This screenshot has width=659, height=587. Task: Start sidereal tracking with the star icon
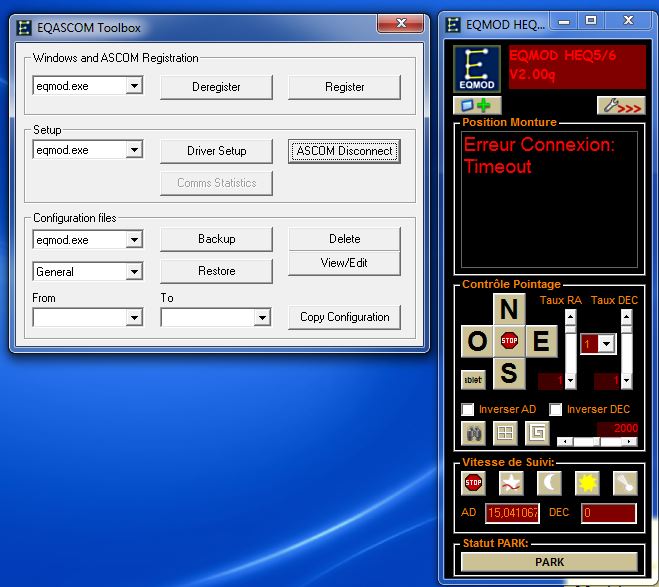coord(511,483)
